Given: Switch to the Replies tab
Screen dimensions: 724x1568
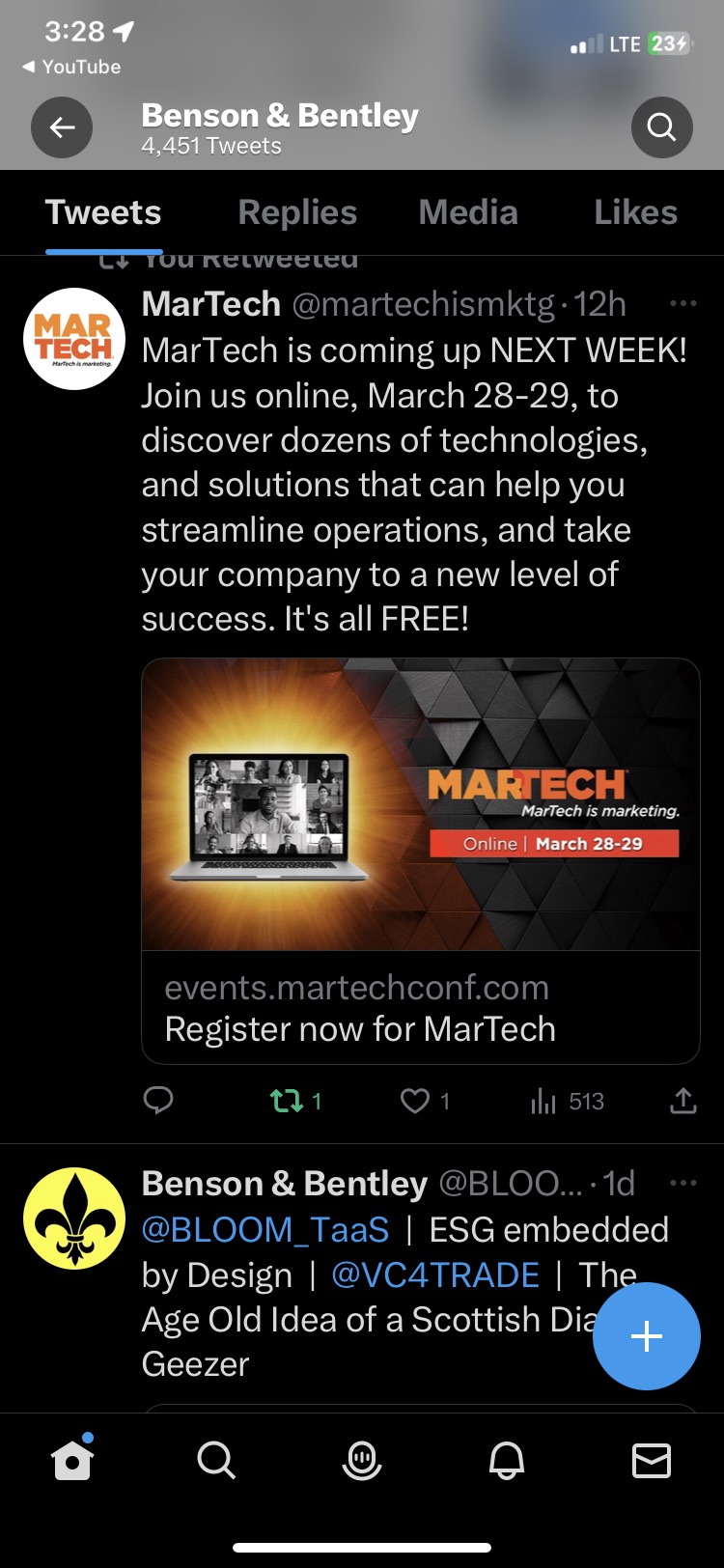Looking at the screenshot, I should pyautogui.click(x=297, y=212).
